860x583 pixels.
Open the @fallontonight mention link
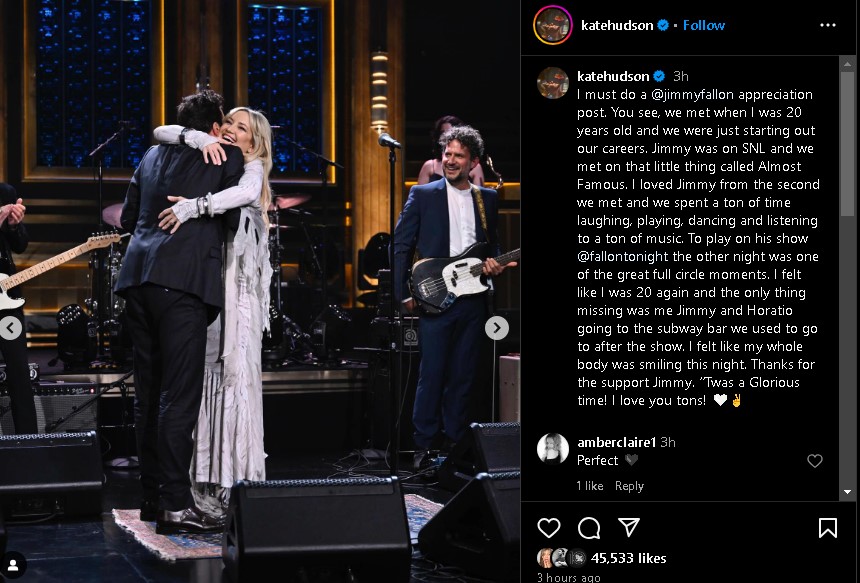615,256
